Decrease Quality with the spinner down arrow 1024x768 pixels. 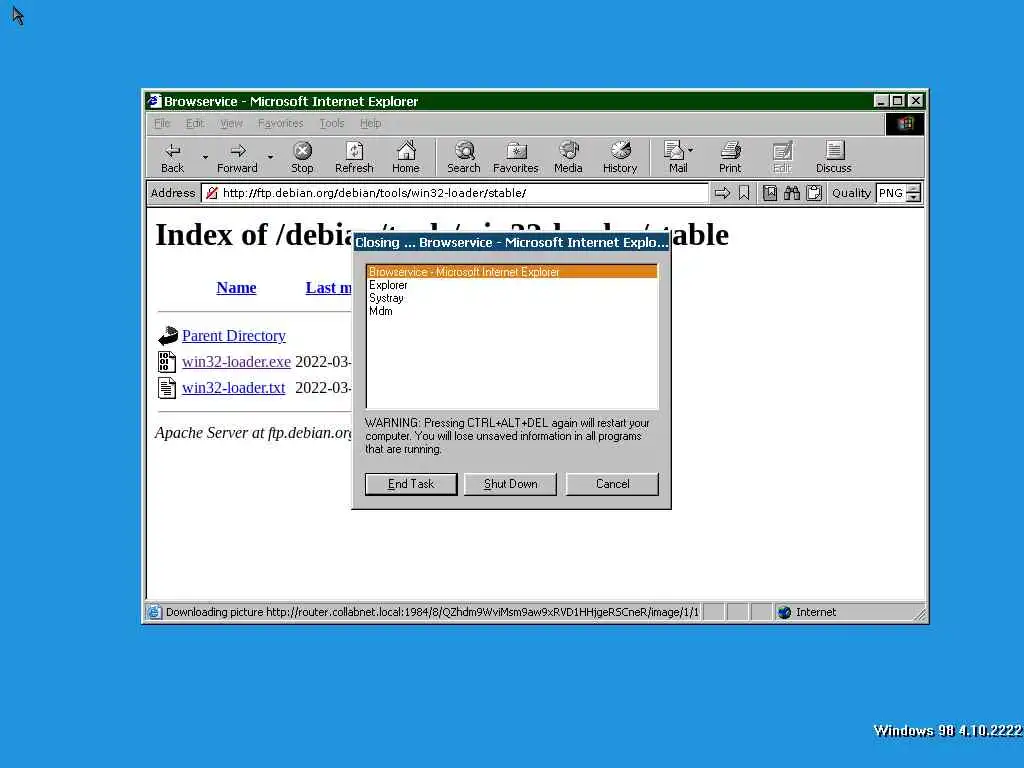(914, 197)
